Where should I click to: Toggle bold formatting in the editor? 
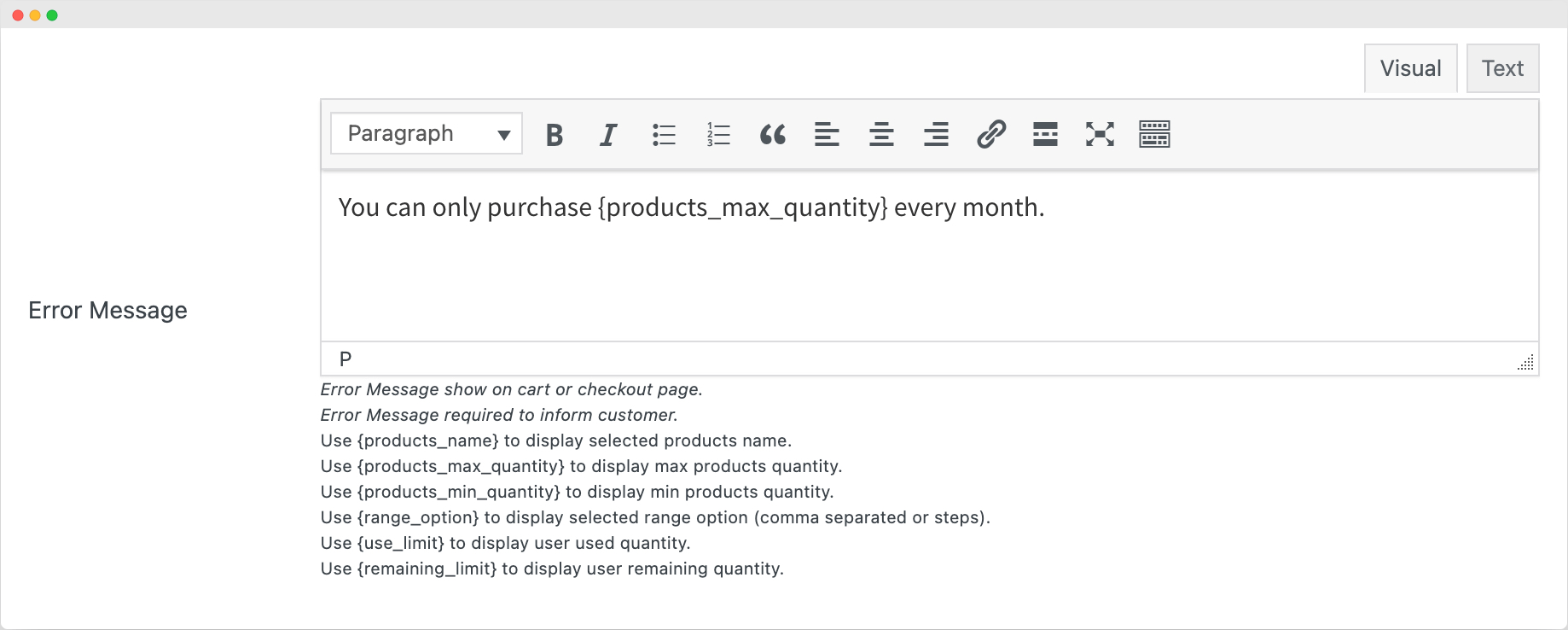[555, 135]
